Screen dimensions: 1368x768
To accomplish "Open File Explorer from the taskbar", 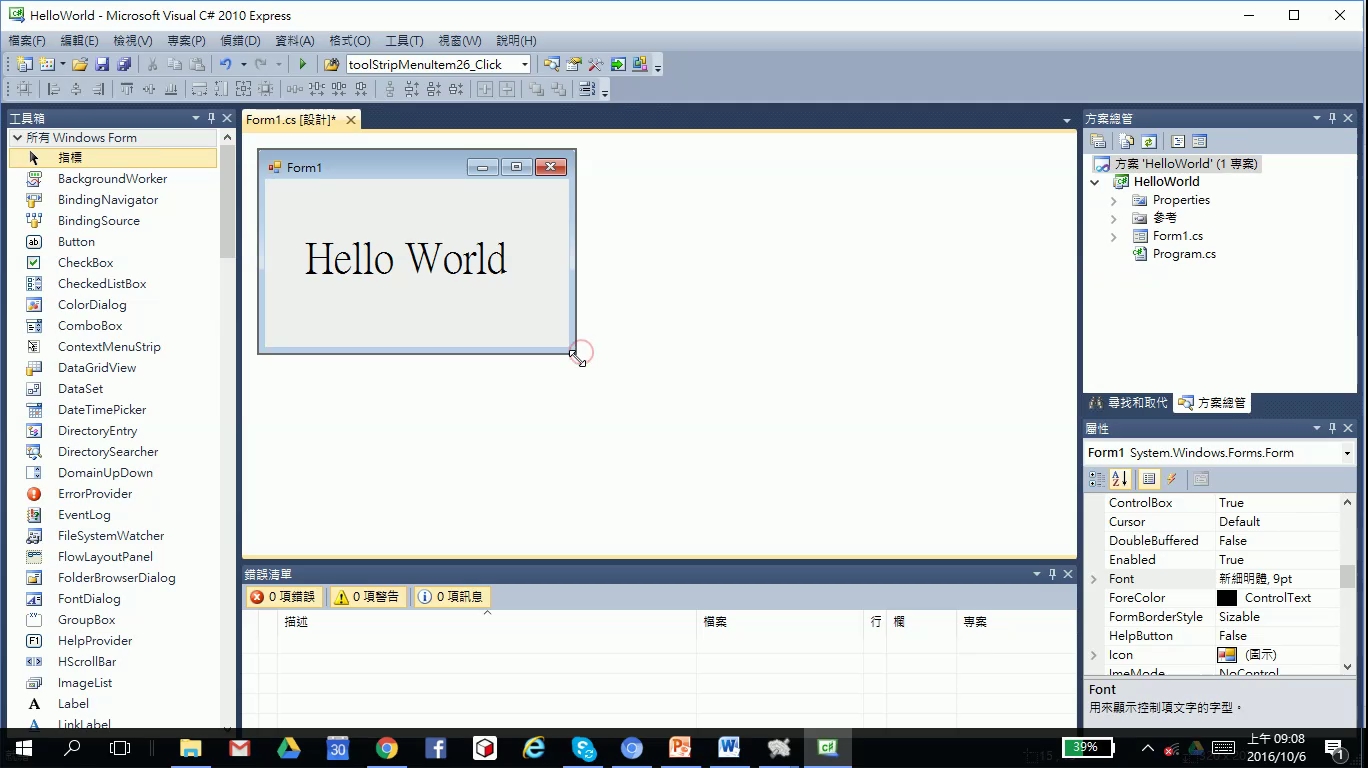I will [190, 747].
